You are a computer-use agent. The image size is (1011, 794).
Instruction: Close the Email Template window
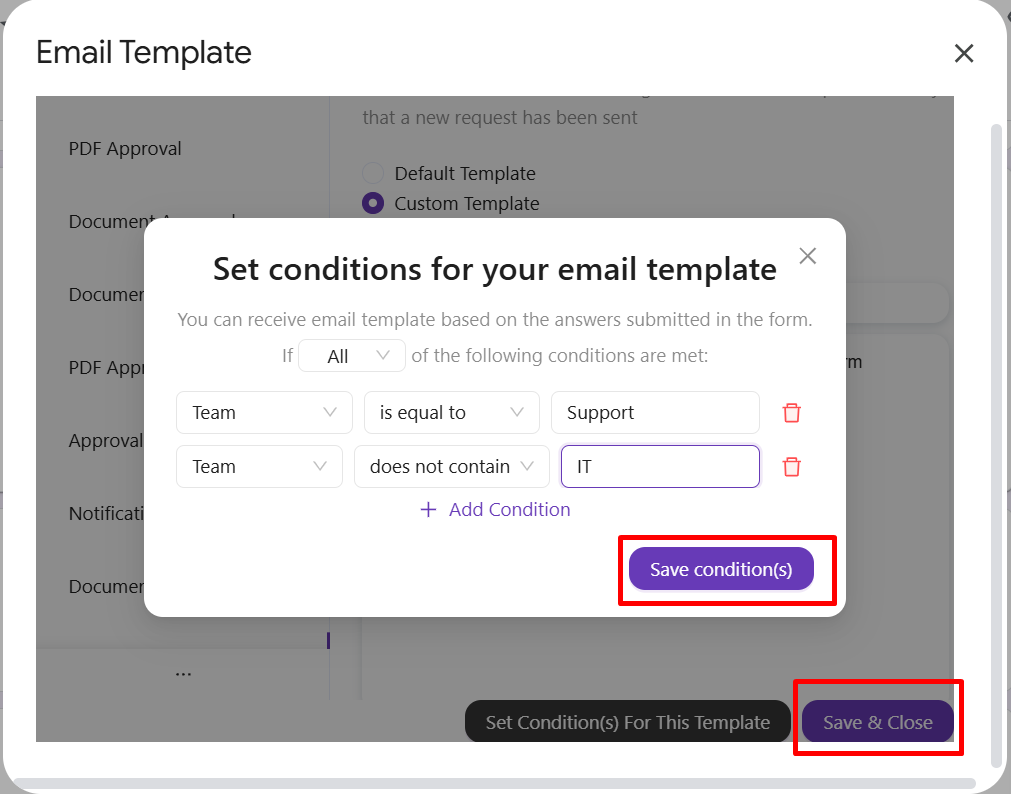point(963,53)
